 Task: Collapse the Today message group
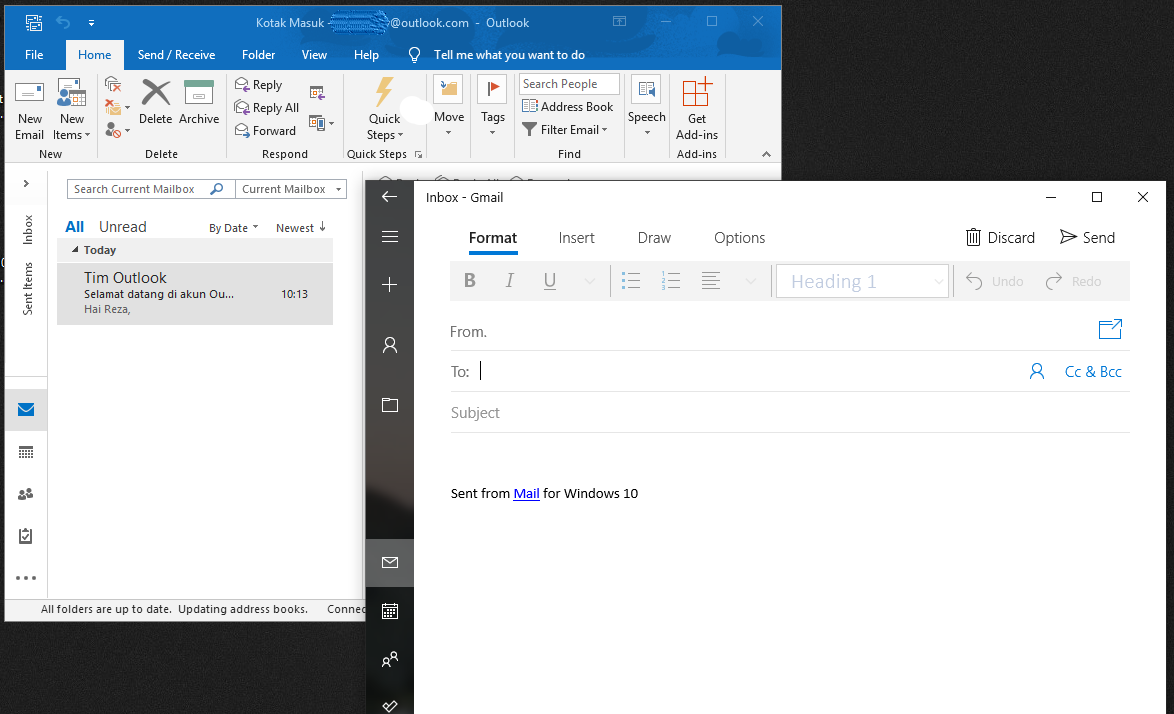tap(75, 250)
